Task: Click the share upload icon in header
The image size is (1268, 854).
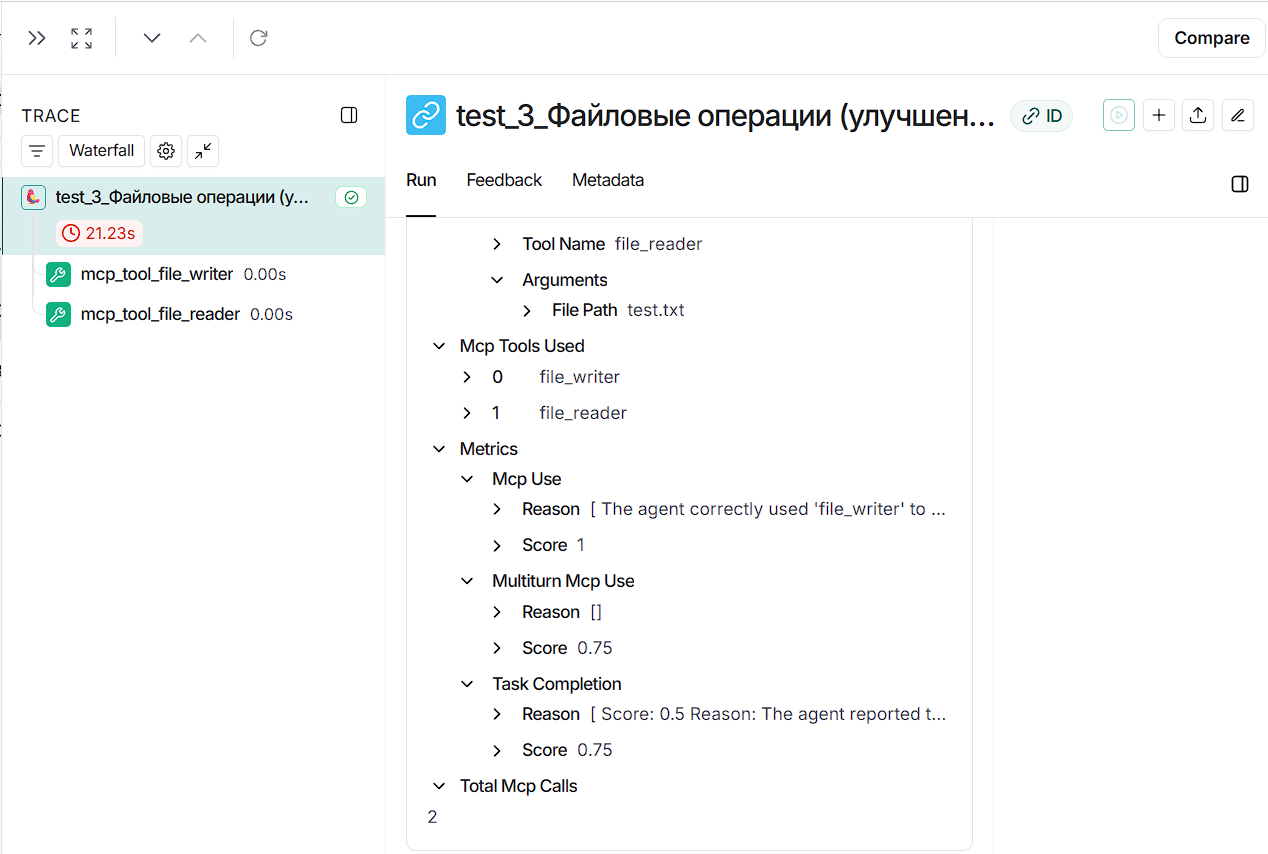Action: (1198, 115)
